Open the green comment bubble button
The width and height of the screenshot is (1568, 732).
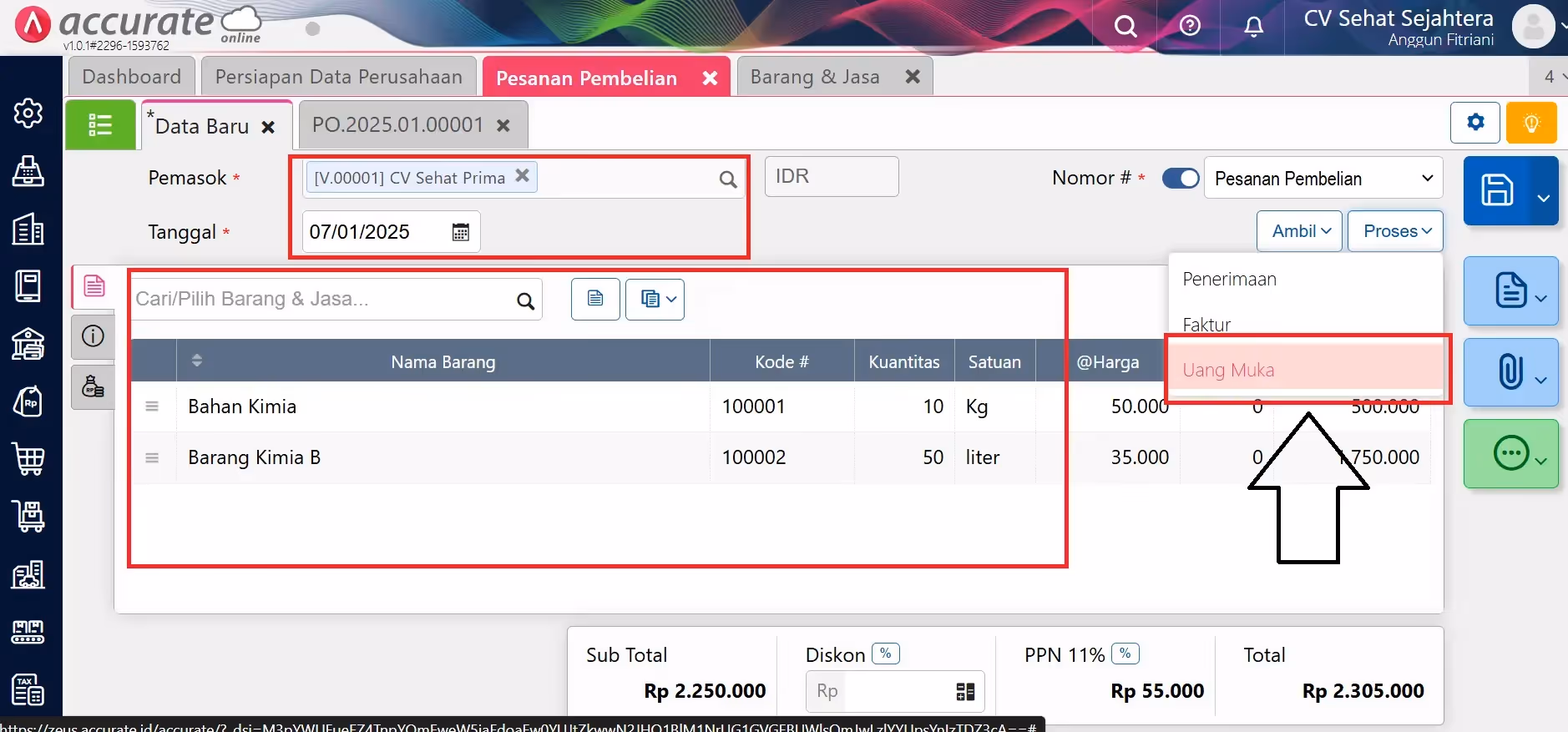(1511, 453)
